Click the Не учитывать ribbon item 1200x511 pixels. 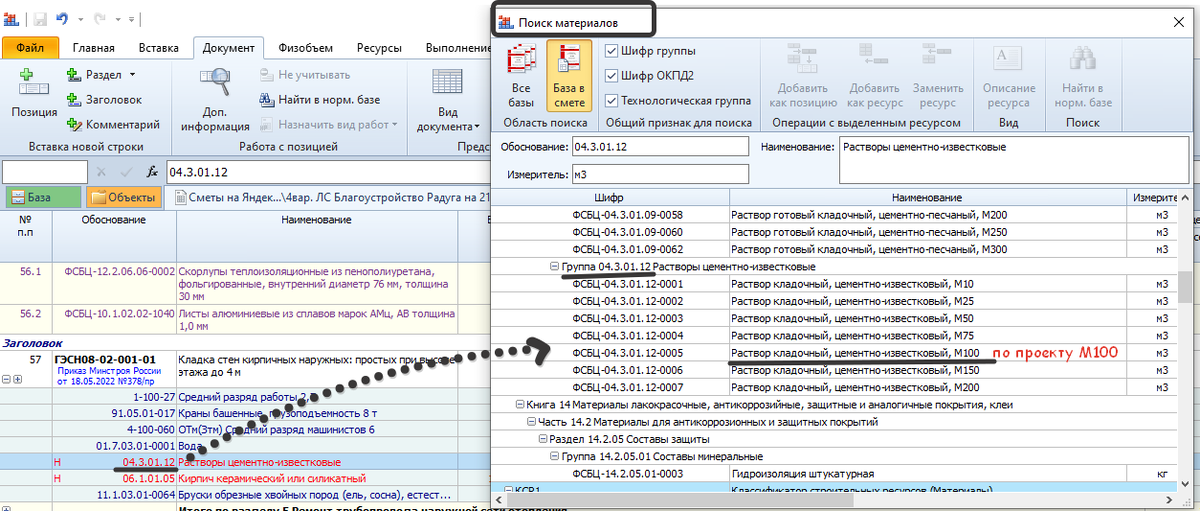(305, 74)
